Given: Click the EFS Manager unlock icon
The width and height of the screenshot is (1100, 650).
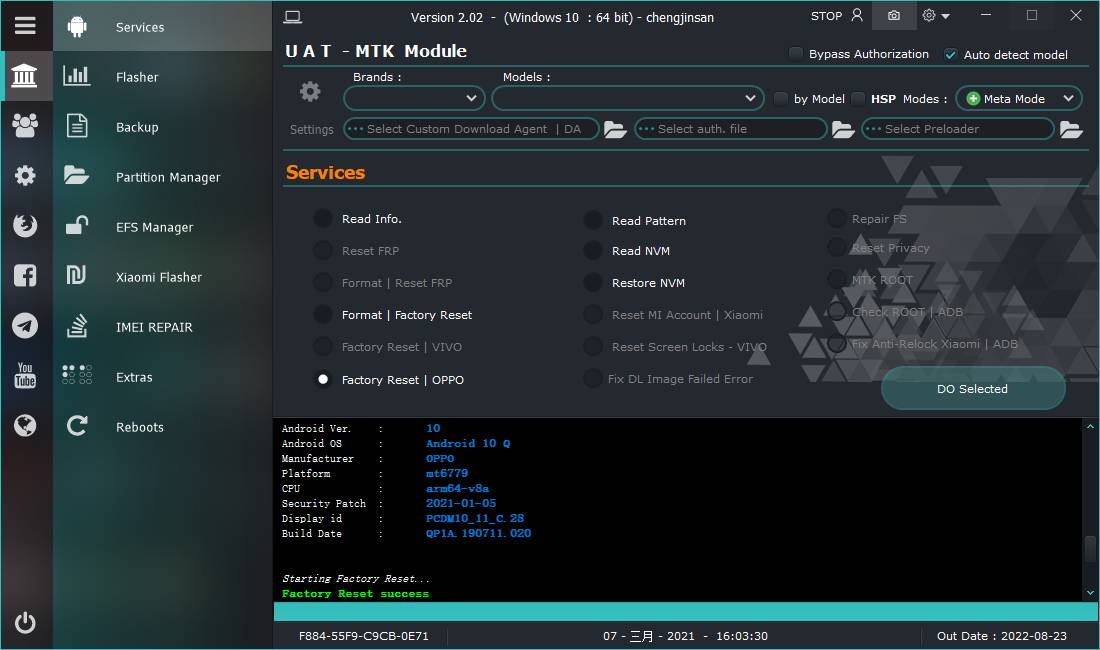Looking at the screenshot, I should pyautogui.click(x=76, y=225).
